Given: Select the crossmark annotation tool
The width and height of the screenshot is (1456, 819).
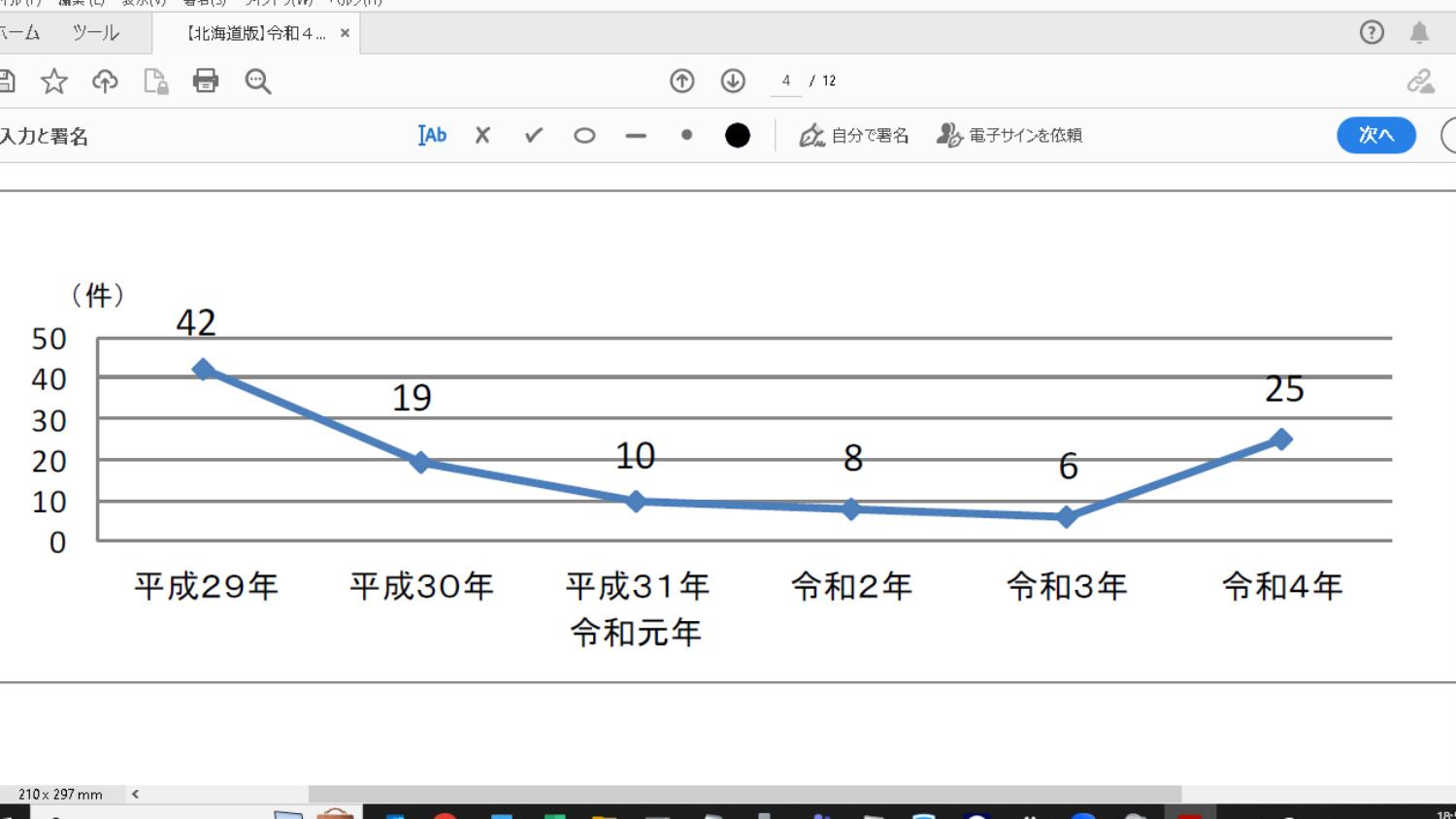Looking at the screenshot, I should click(x=481, y=135).
